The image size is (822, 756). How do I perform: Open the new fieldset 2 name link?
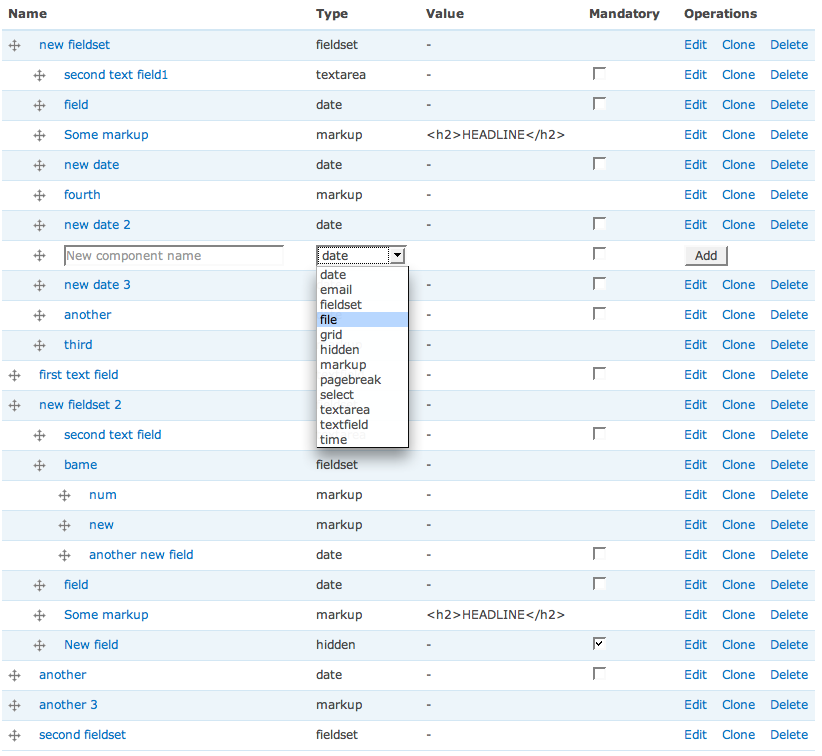(x=80, y=405)
